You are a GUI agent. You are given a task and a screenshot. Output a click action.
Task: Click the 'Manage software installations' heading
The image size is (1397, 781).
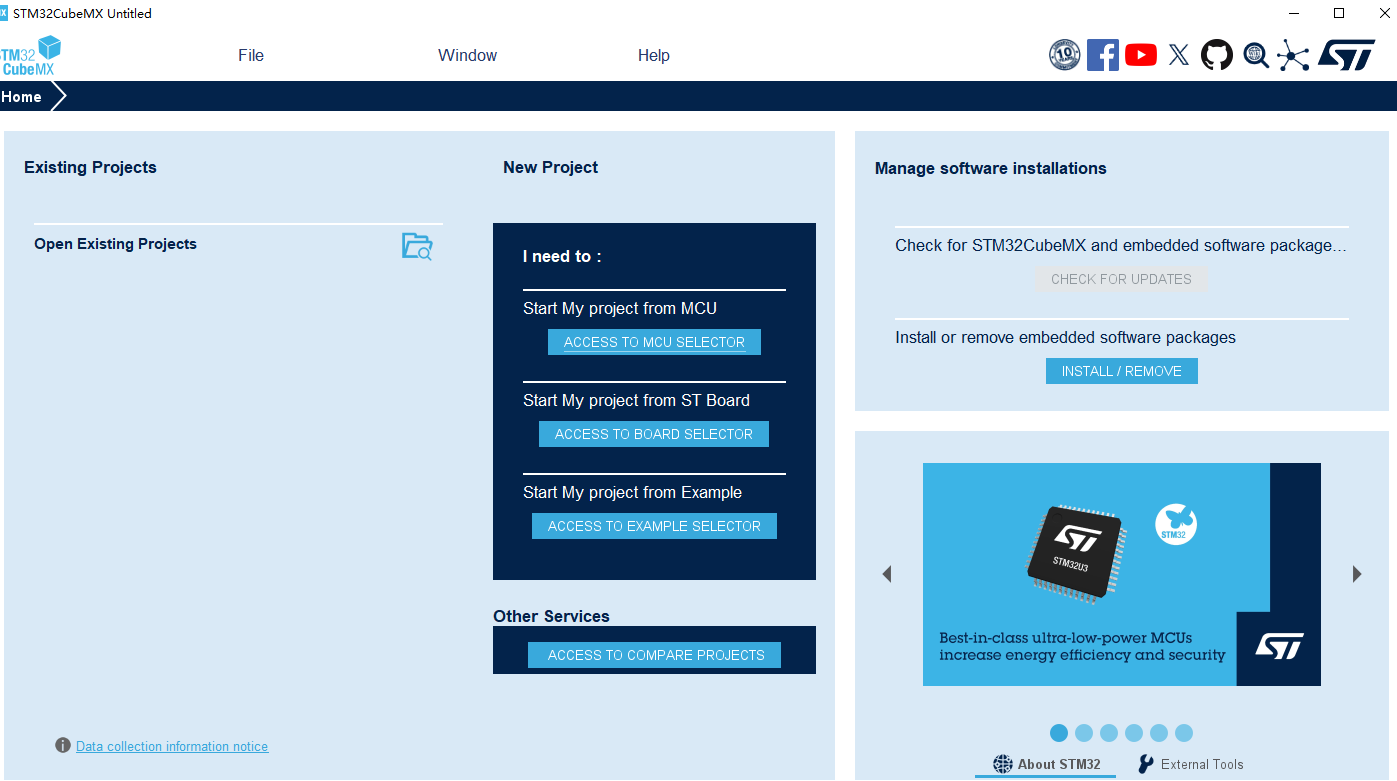coord(990,168)
